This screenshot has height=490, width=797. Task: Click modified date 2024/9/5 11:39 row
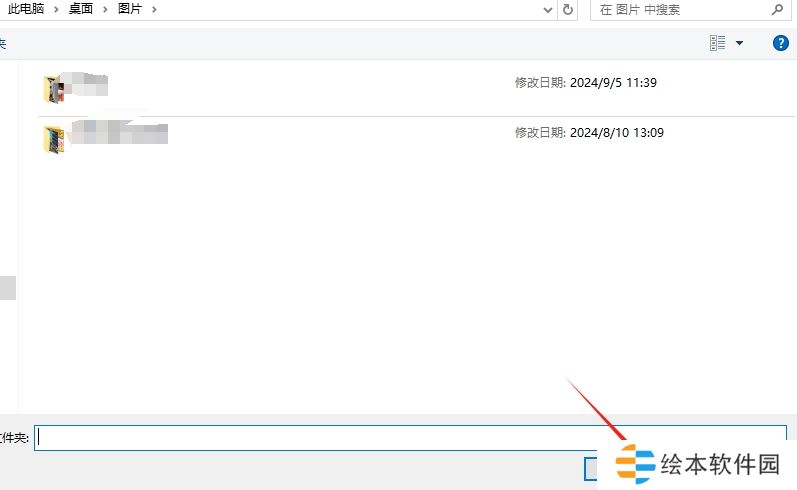585,83
